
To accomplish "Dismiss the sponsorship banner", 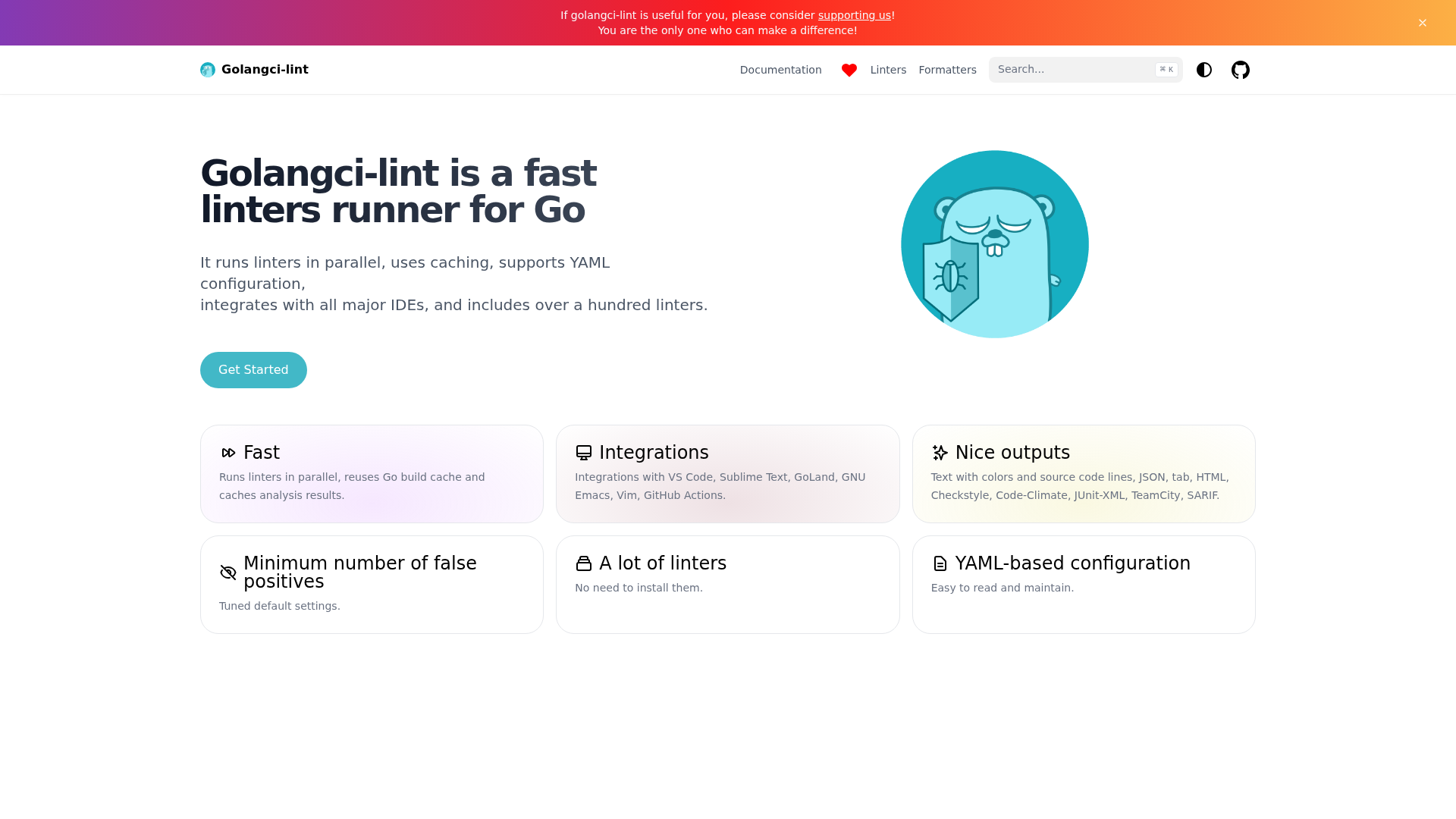I will coord(1423,23).
